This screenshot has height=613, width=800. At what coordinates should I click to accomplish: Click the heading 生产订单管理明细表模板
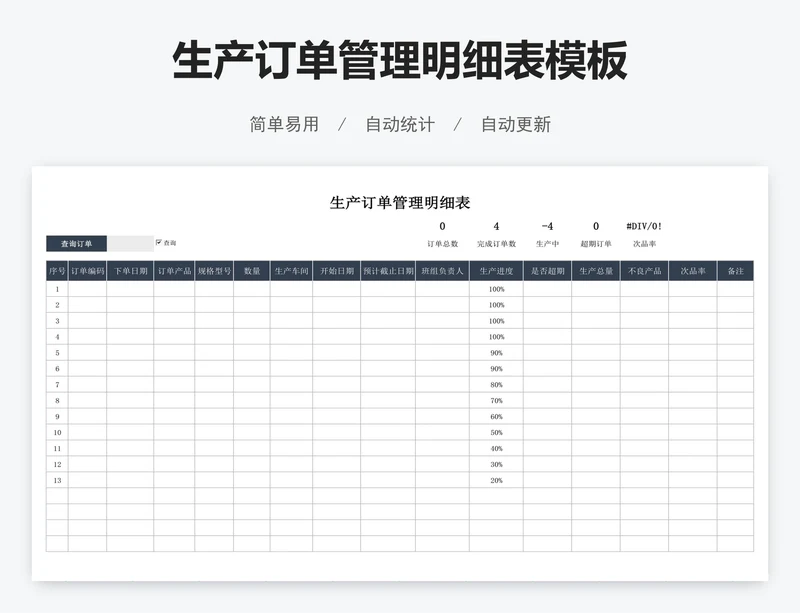click(x=400, y=60)
